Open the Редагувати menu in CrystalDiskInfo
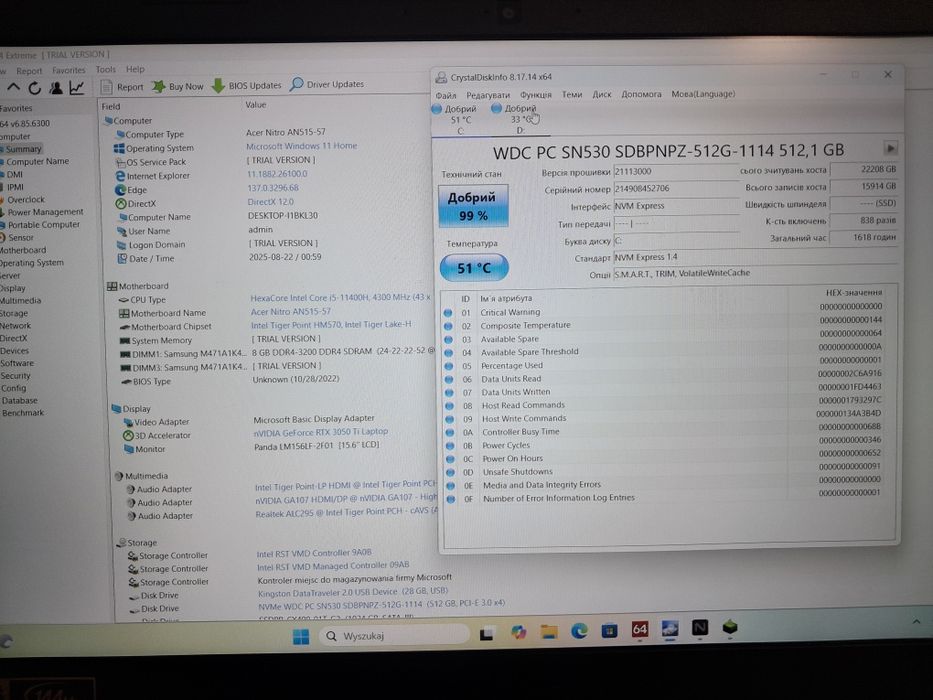933x700 pixels. [x=488, y=95]
